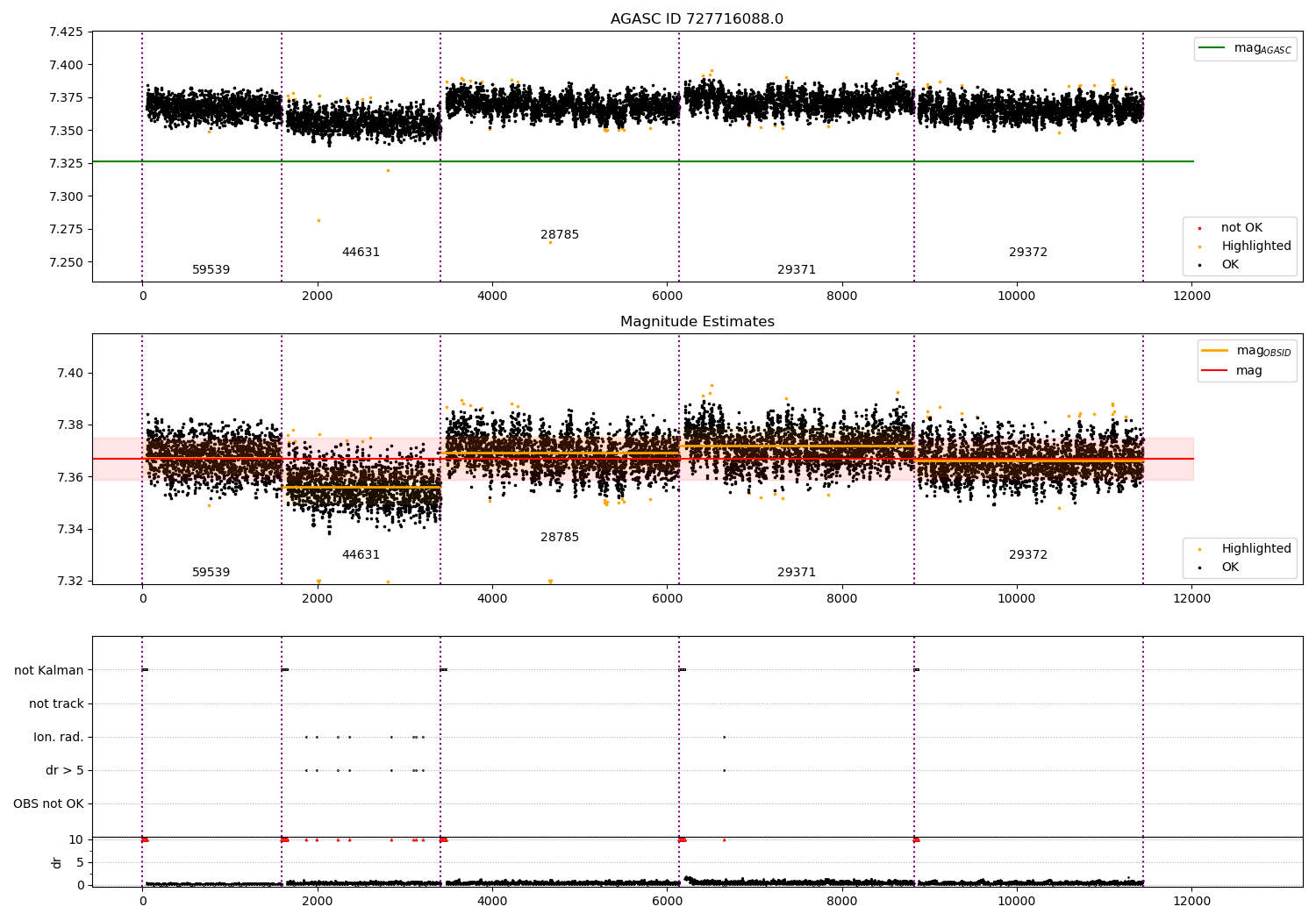
Task: Click OBSID label 59539 in the top plot
Action: [211, 270]
